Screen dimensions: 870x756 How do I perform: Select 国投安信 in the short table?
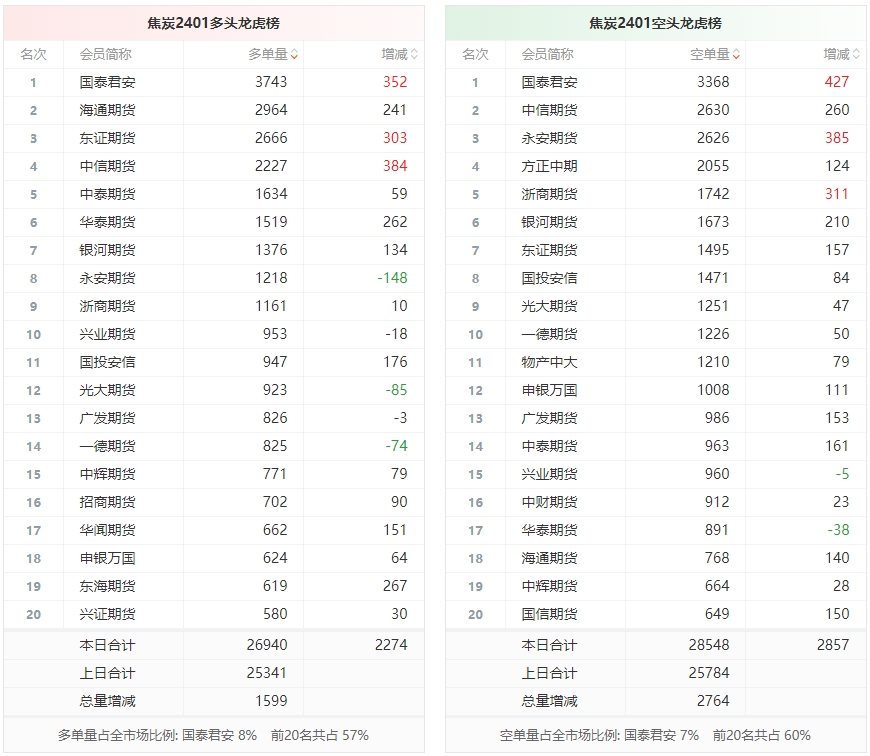tap(549, 278)
